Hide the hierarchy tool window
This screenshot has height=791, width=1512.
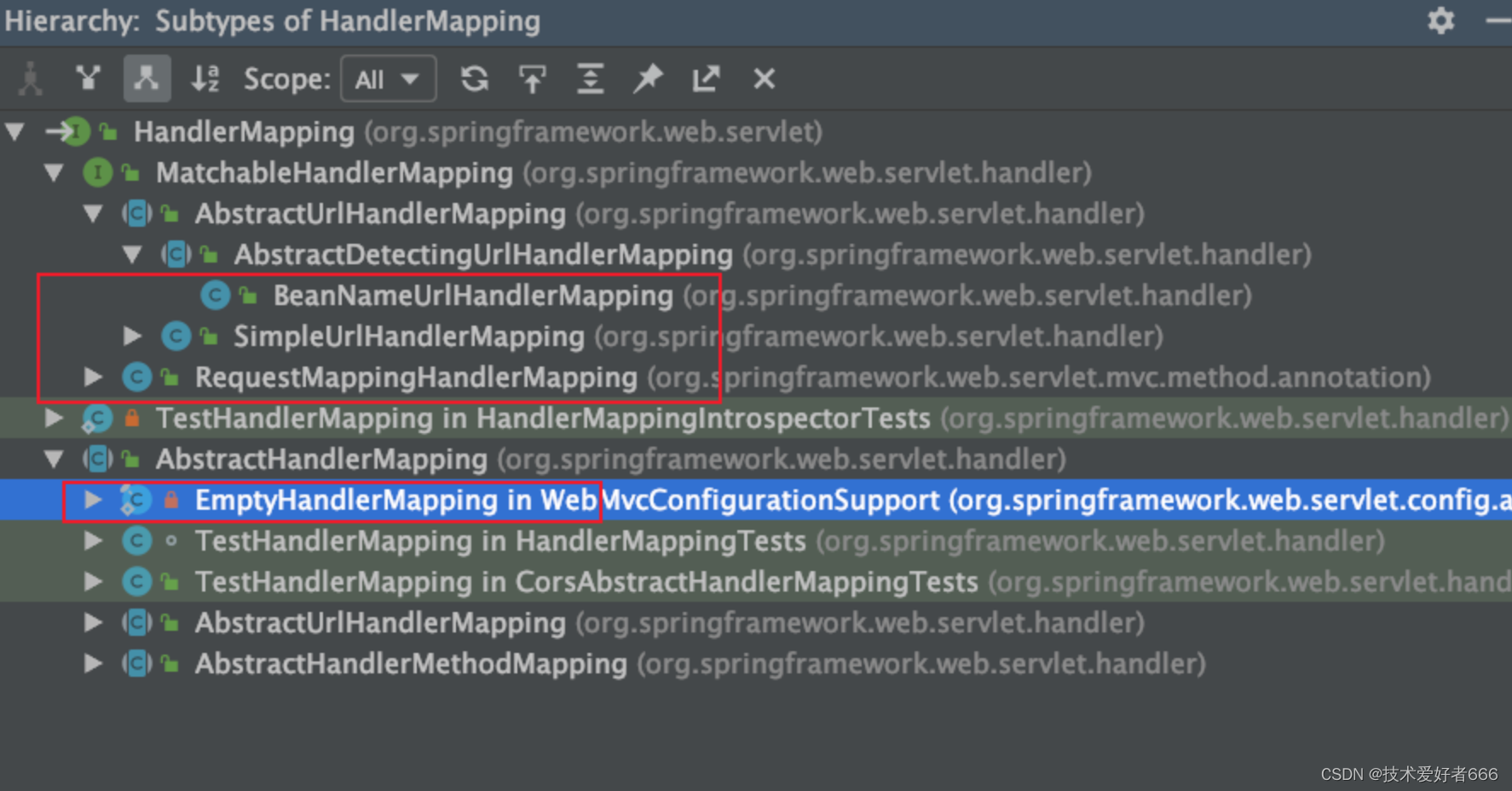pyautogui.click(x=1498, y=20)
